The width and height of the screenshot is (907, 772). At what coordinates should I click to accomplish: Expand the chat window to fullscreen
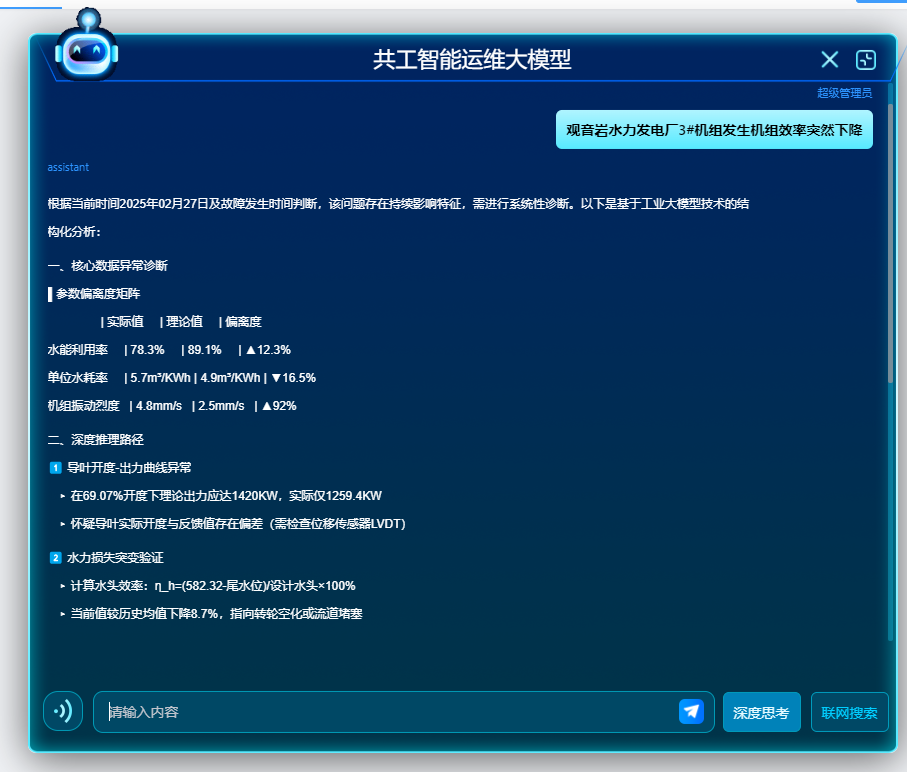866,60
